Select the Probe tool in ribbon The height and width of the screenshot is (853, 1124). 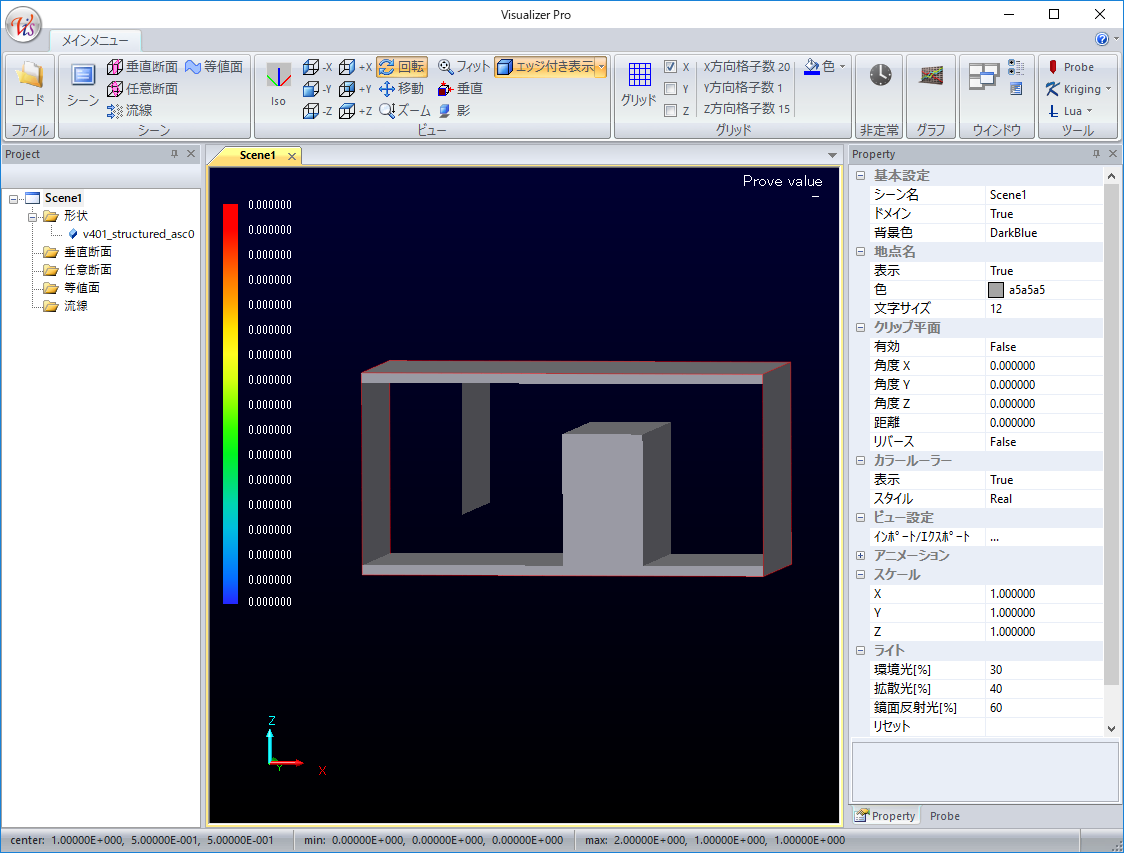coord(1070,67)
